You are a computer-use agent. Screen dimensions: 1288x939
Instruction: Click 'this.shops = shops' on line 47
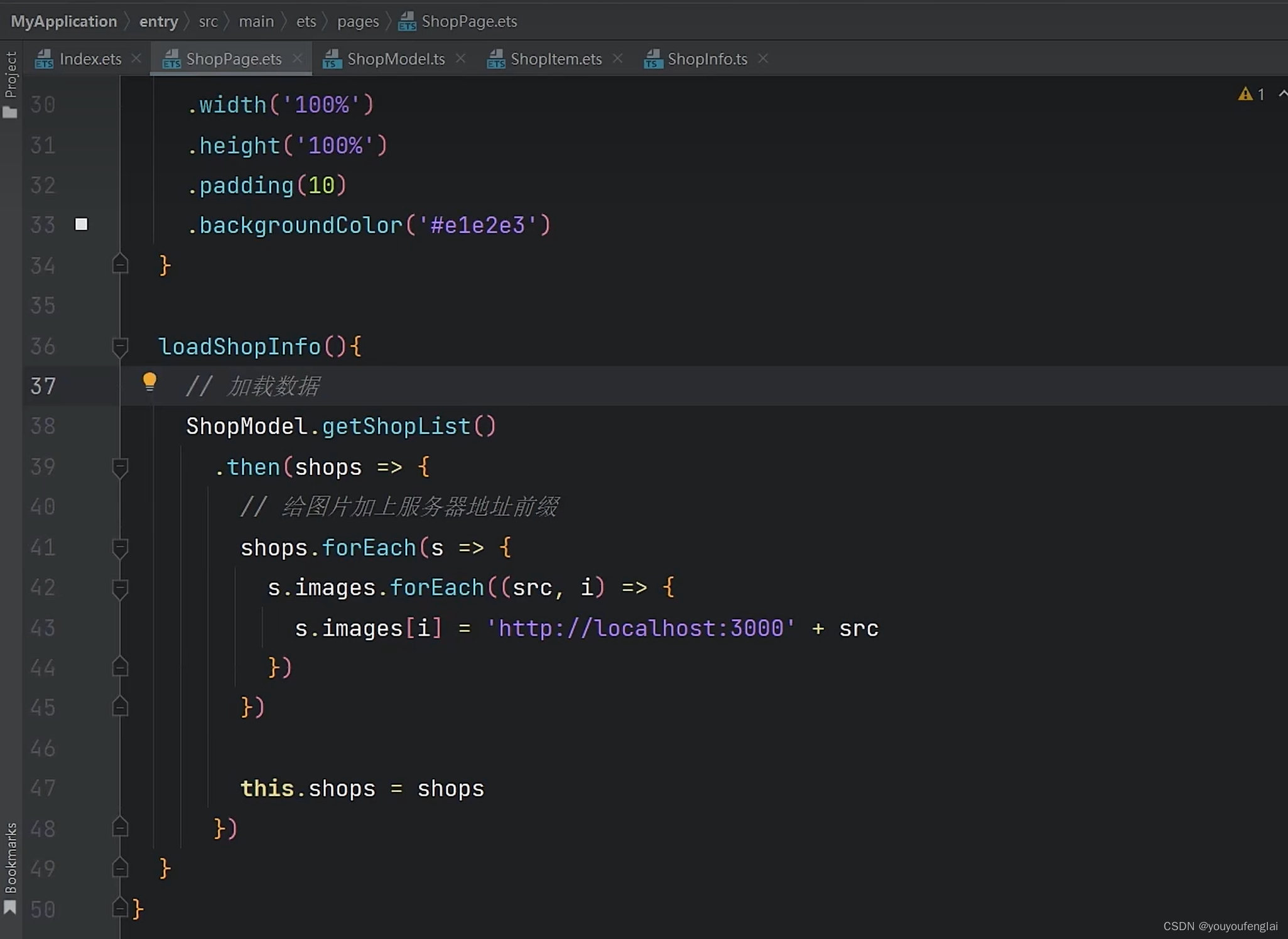pyautogui.click(x=362, y=789)
